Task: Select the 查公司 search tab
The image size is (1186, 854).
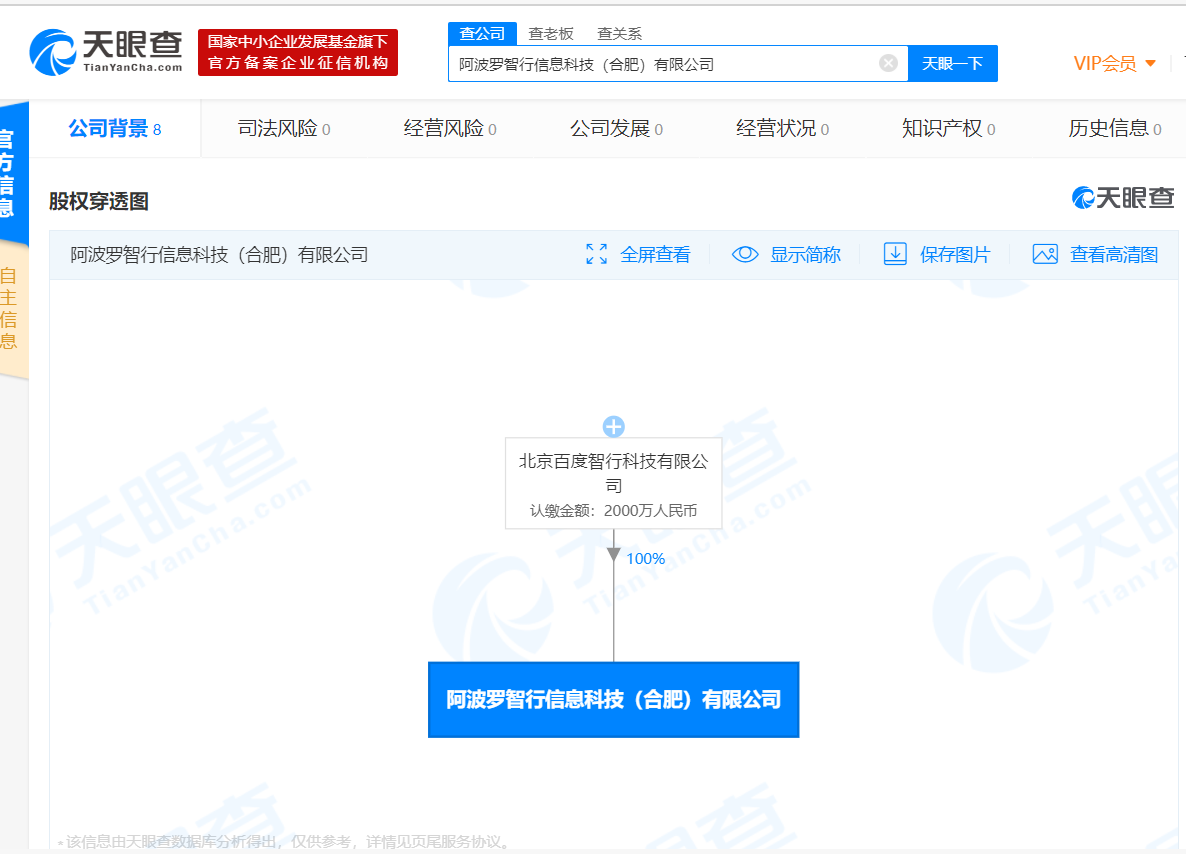Action: [482, 34]
